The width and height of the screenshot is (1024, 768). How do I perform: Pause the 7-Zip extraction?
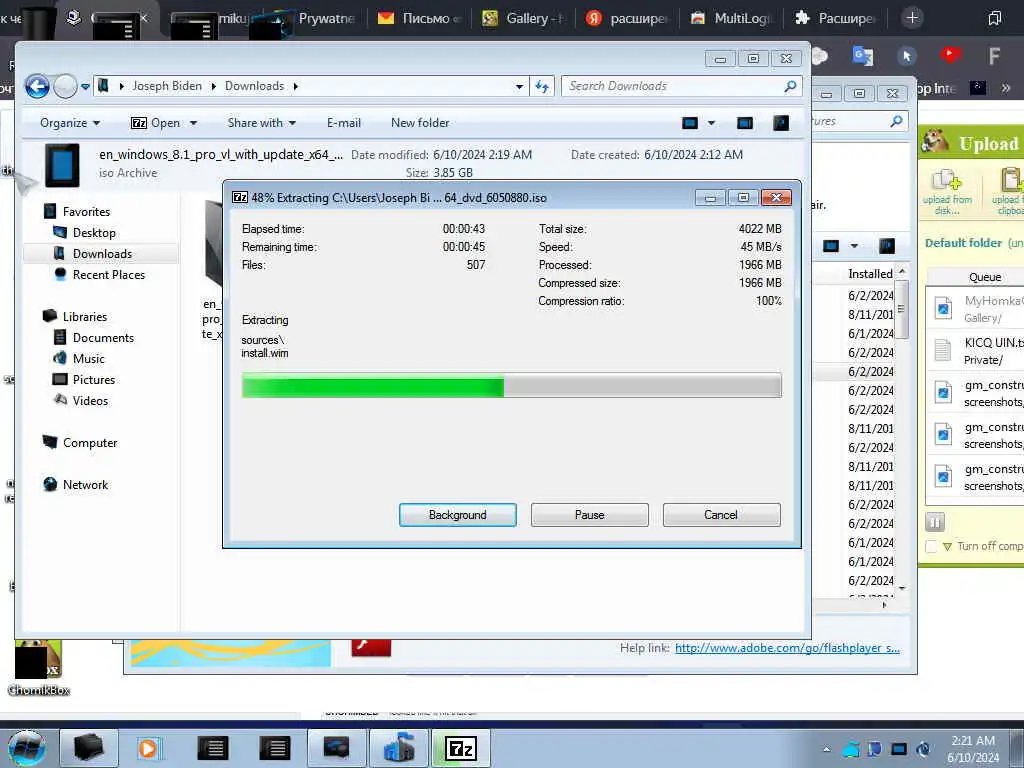589,515
